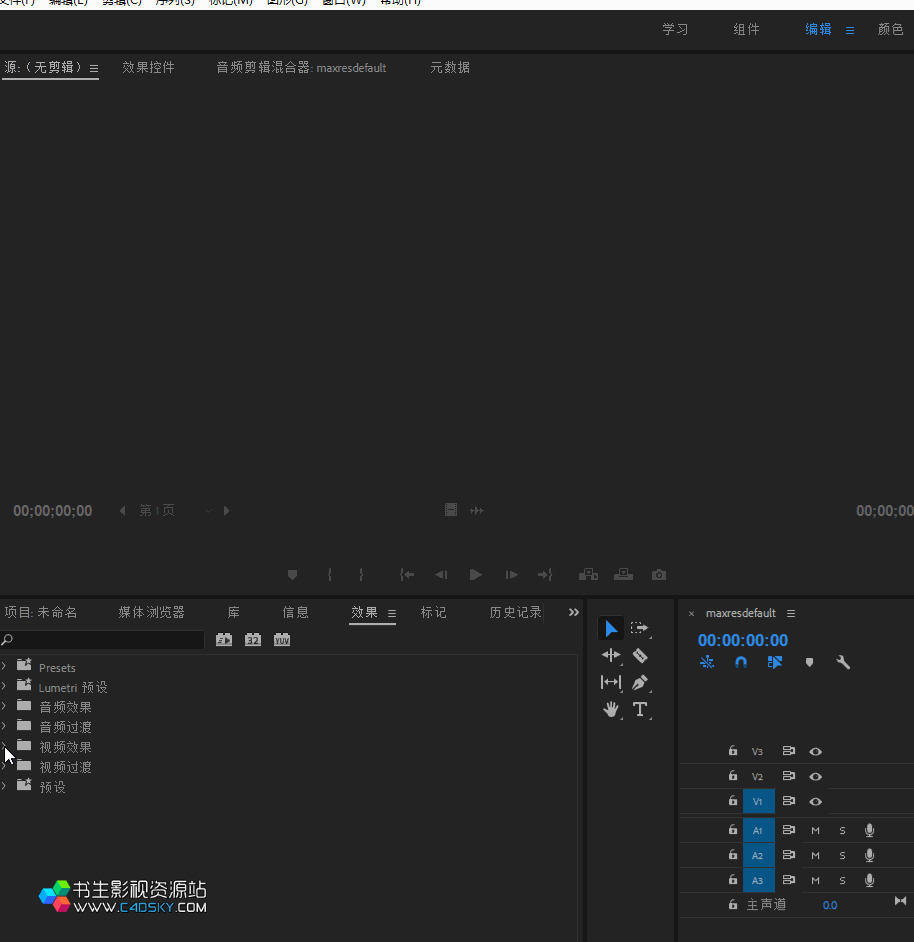This screenshot has width=914, height=942.
Task: Select the Hand tool
Action: pyautogui.click(x=611, y=710)
